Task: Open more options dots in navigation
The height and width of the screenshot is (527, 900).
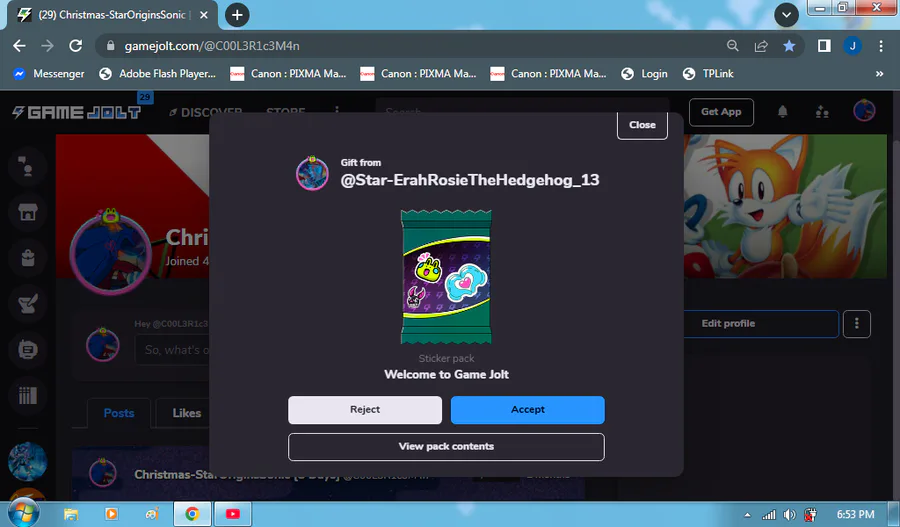Action: (337, 110)
